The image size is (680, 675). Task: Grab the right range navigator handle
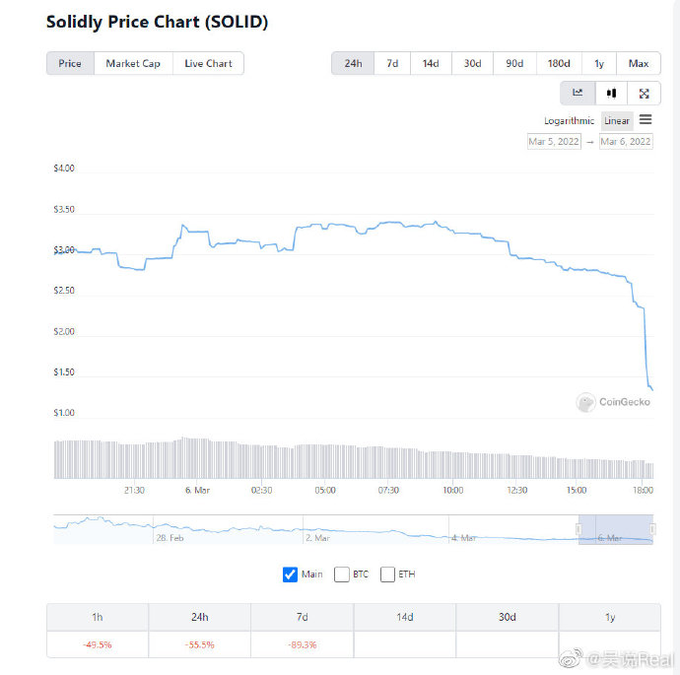tap(653, 529)
